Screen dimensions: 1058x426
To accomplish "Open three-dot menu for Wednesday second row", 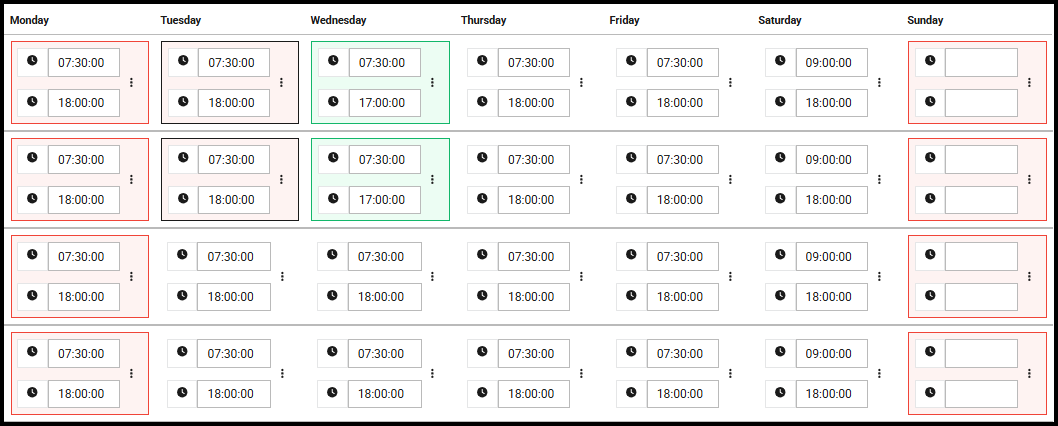I will coord(432,179).
